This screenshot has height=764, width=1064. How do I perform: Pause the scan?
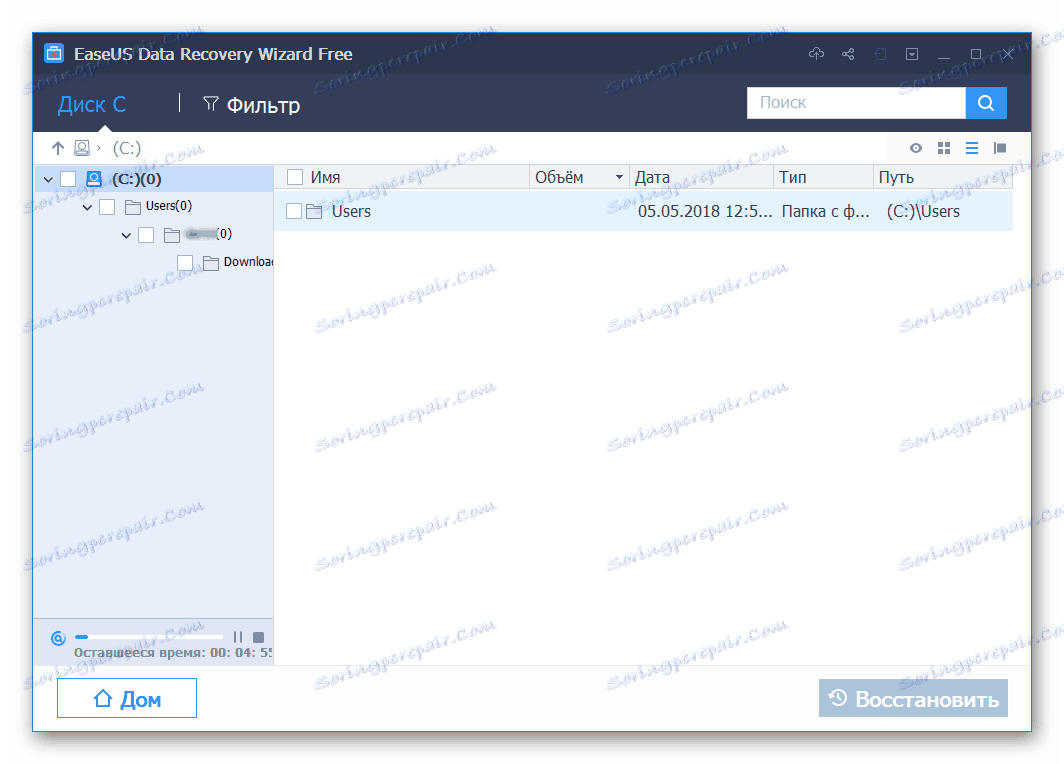pos(238,637)
